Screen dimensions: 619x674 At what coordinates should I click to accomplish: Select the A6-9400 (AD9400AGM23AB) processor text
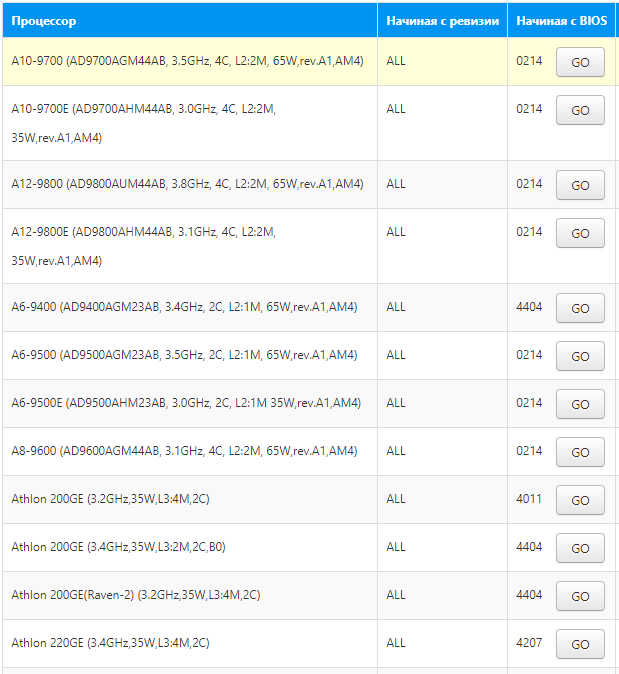[x=184, y=307]
